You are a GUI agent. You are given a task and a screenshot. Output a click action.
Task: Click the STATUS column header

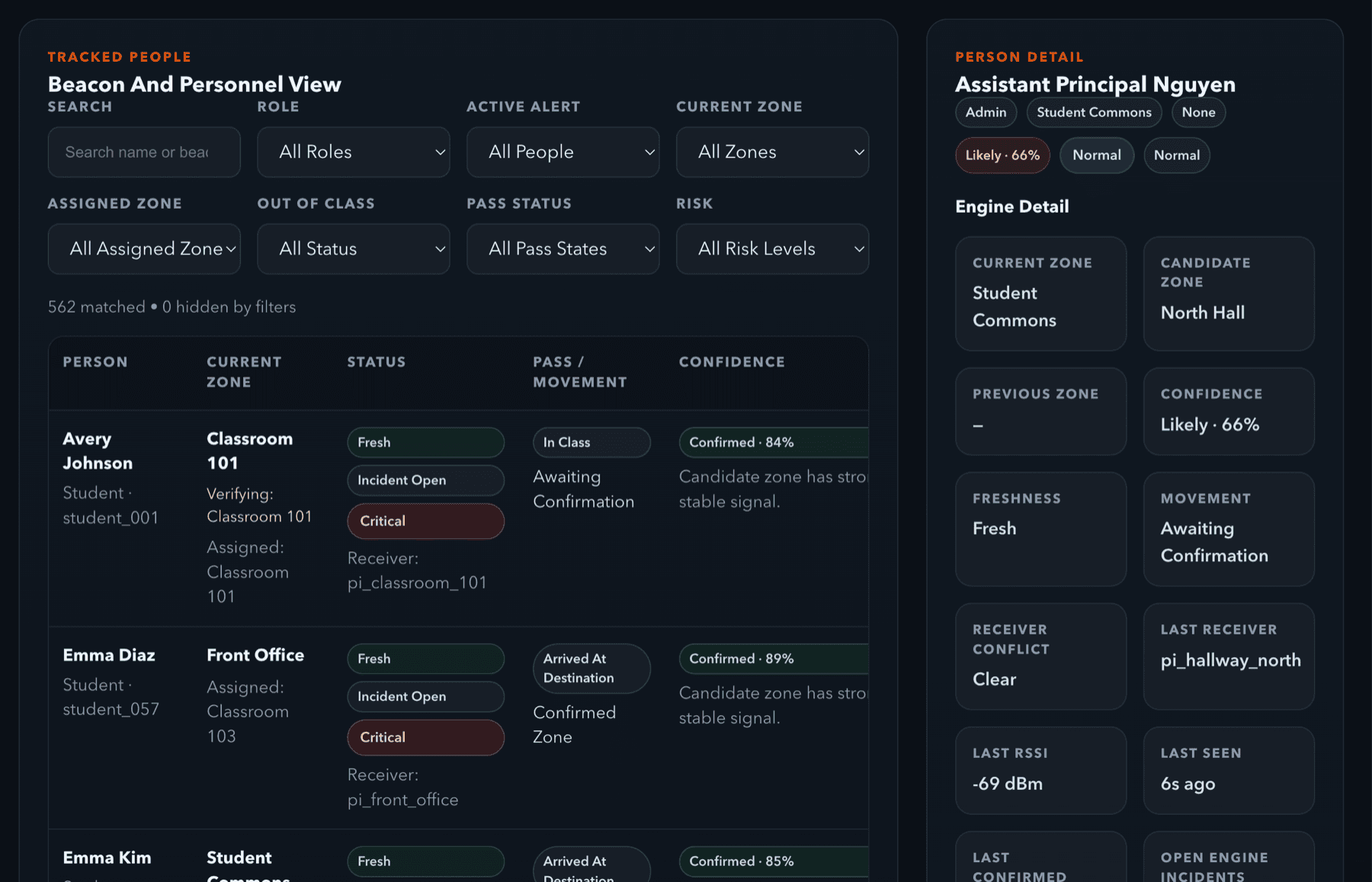(x=377, y=362)
